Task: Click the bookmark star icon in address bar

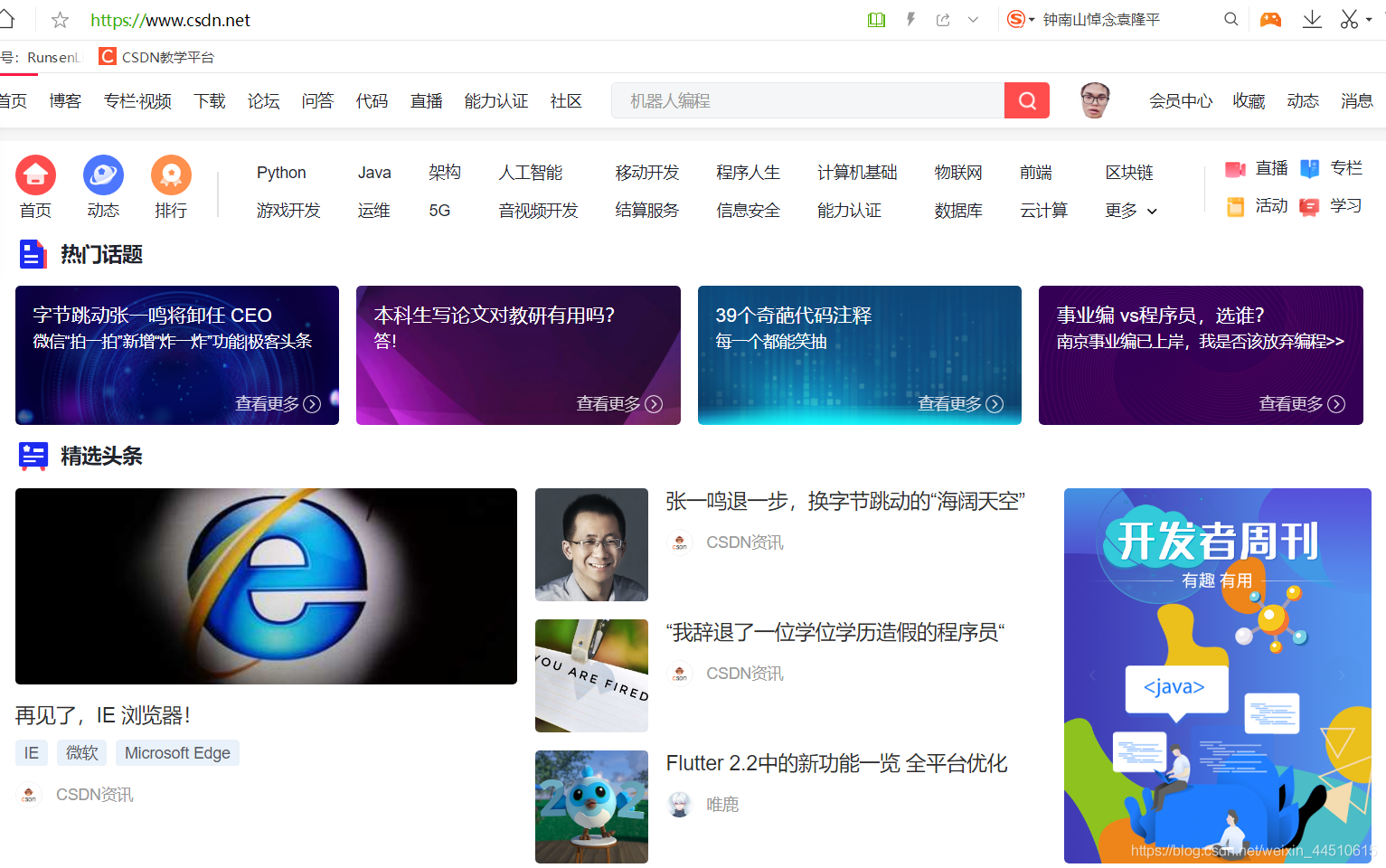Action: 61,20
